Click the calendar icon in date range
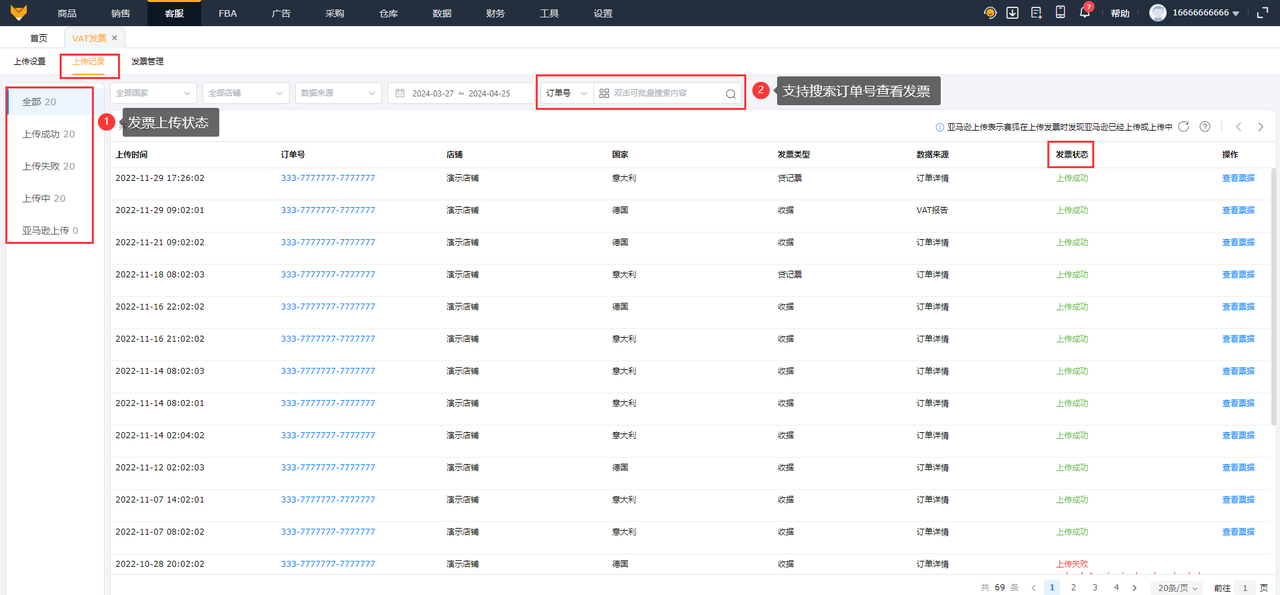Screen dimensions: 1280x595 tap(400, 93)
